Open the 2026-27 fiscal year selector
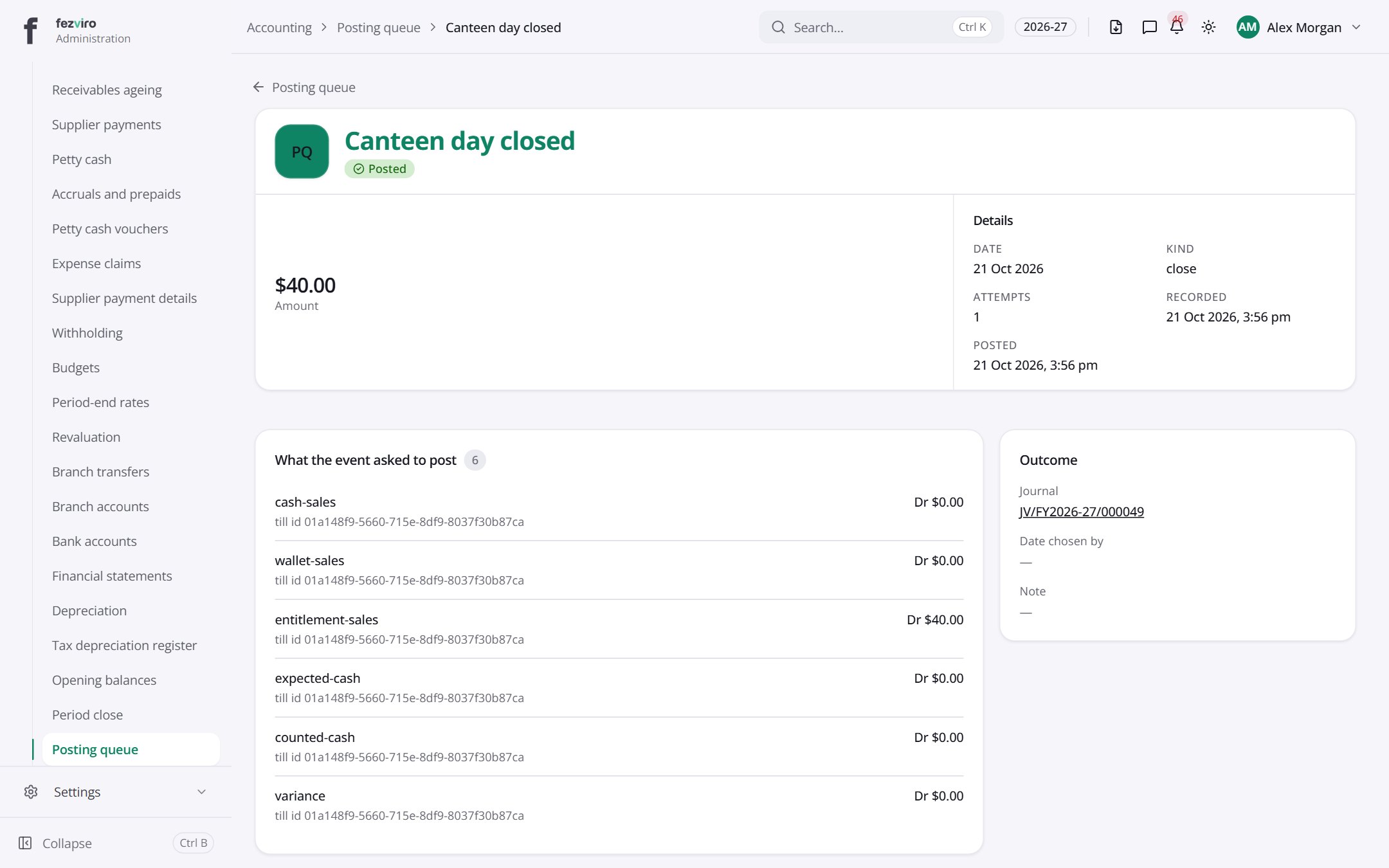The width and height of the screenshot is (1389, 868). pos(1045,27)
